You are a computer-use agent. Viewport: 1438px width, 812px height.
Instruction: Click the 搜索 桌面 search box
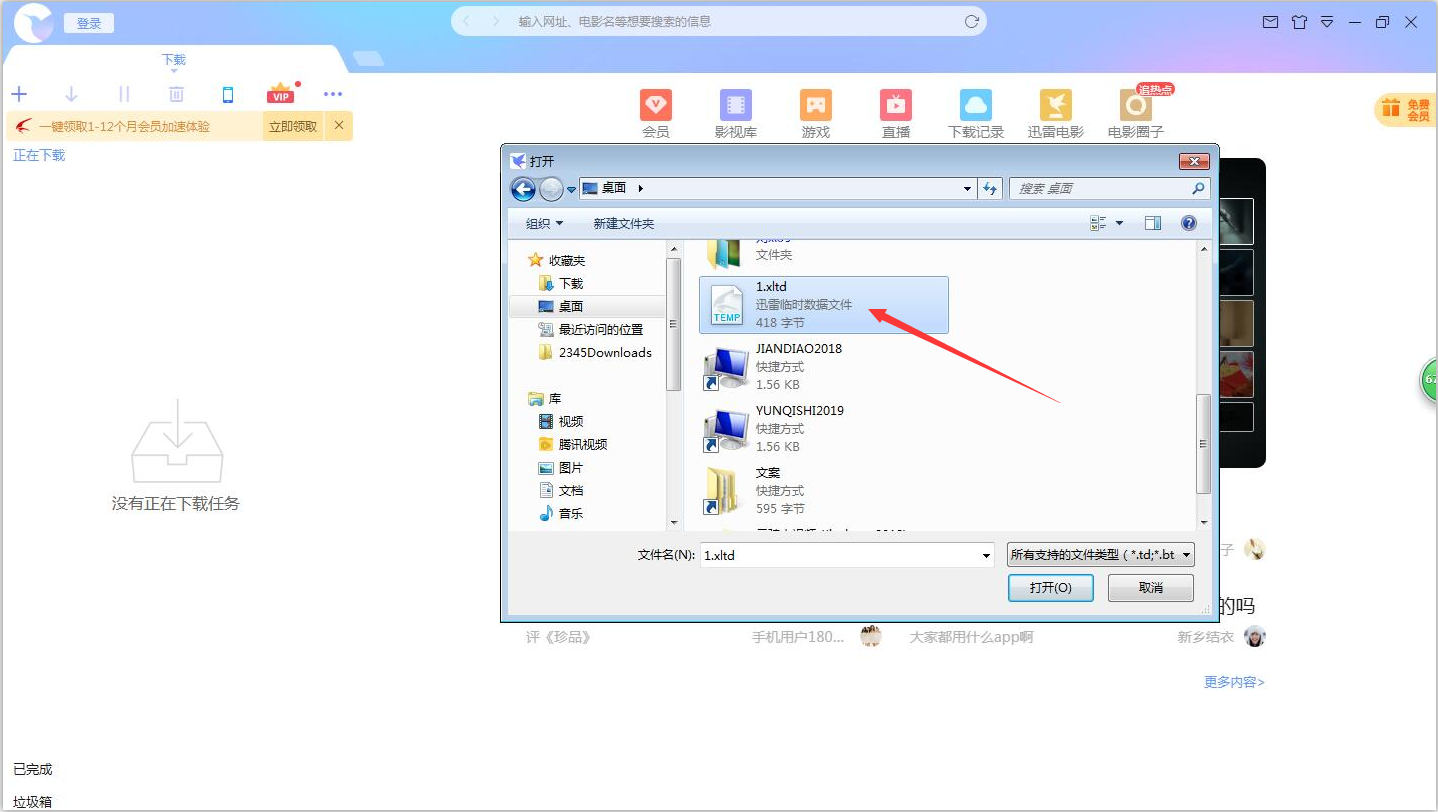coord(1109,188)
